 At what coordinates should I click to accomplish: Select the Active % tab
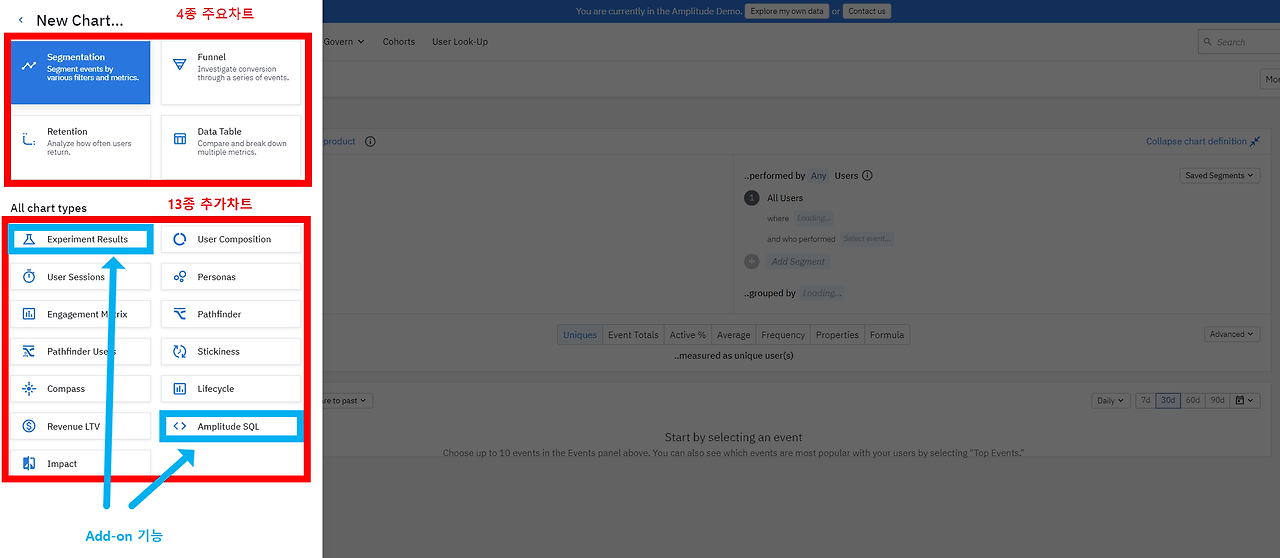tap(688, 335)
